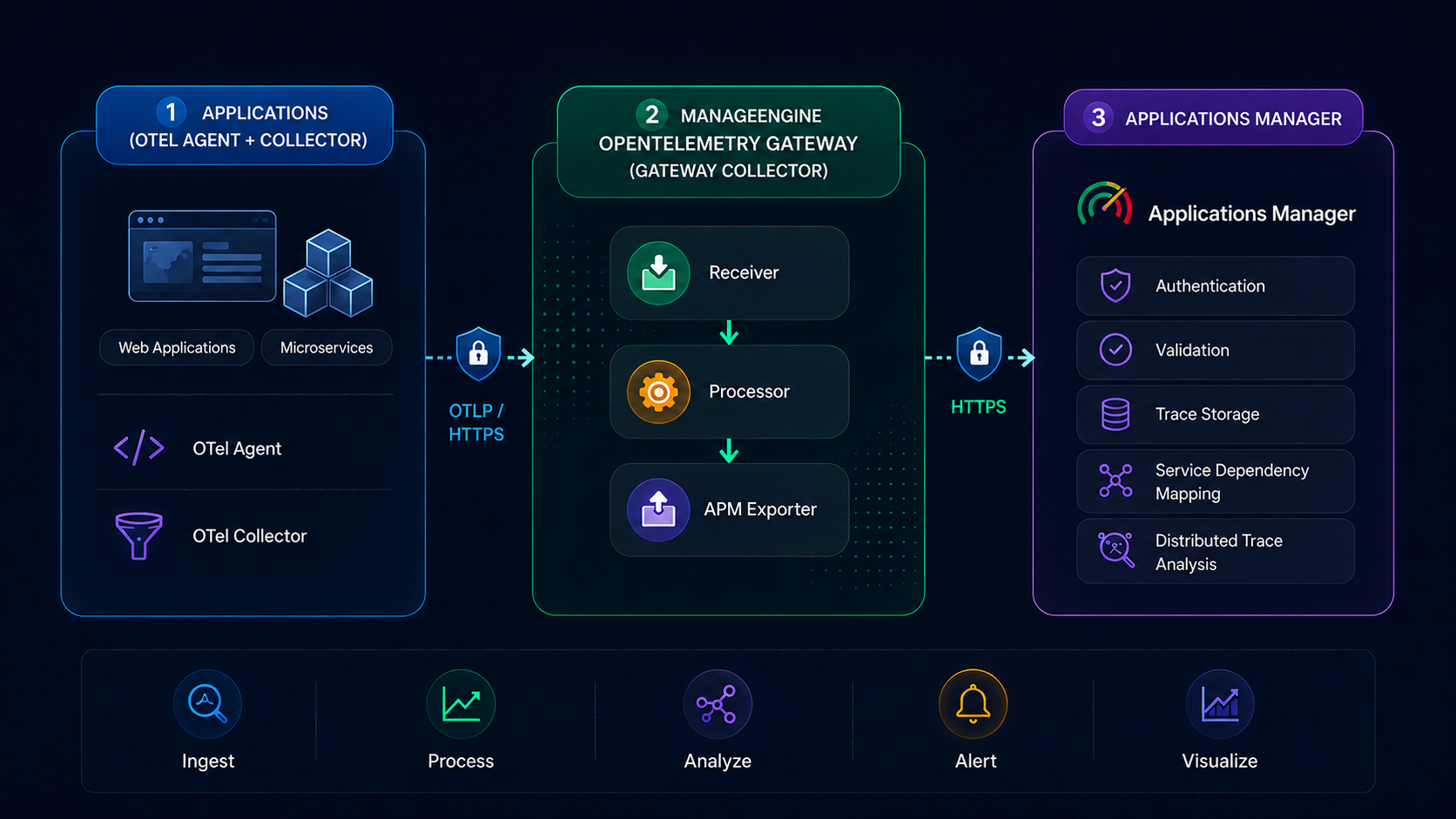The width and height of the screenshot is (1456, 819).
Task: Click the Service Dependency Mapping nodes icon
Action: coord(1116,480)
